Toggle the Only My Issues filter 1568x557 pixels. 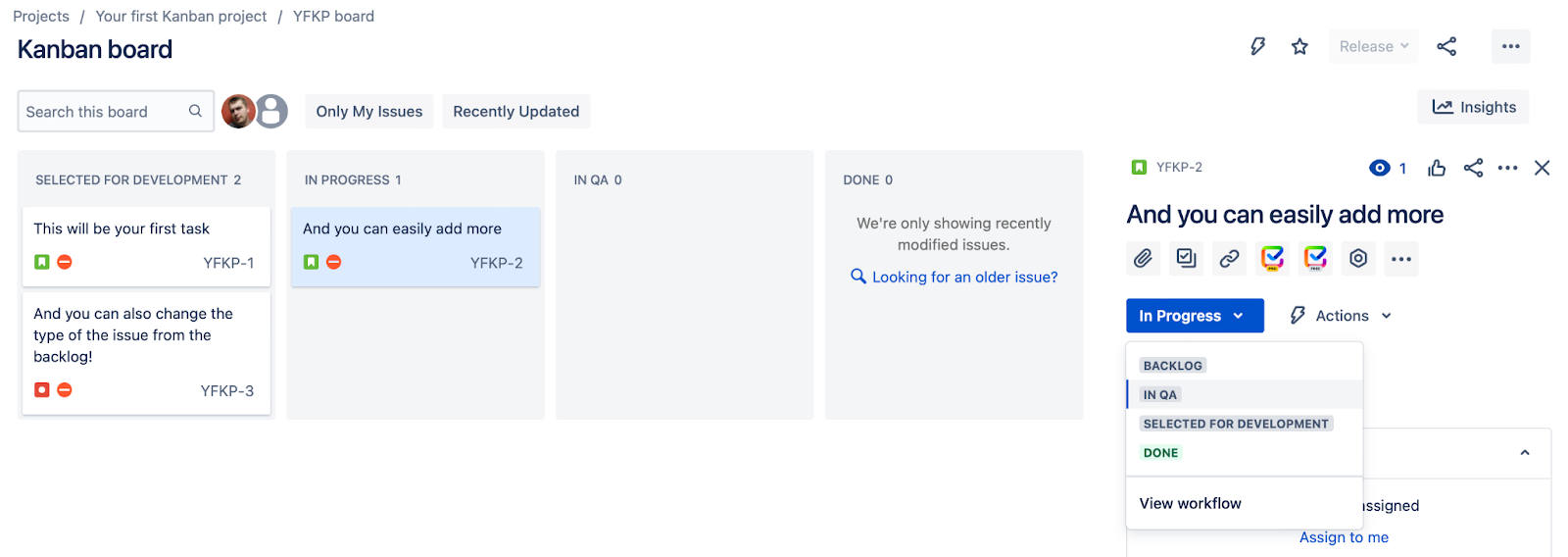coord(369,112)
